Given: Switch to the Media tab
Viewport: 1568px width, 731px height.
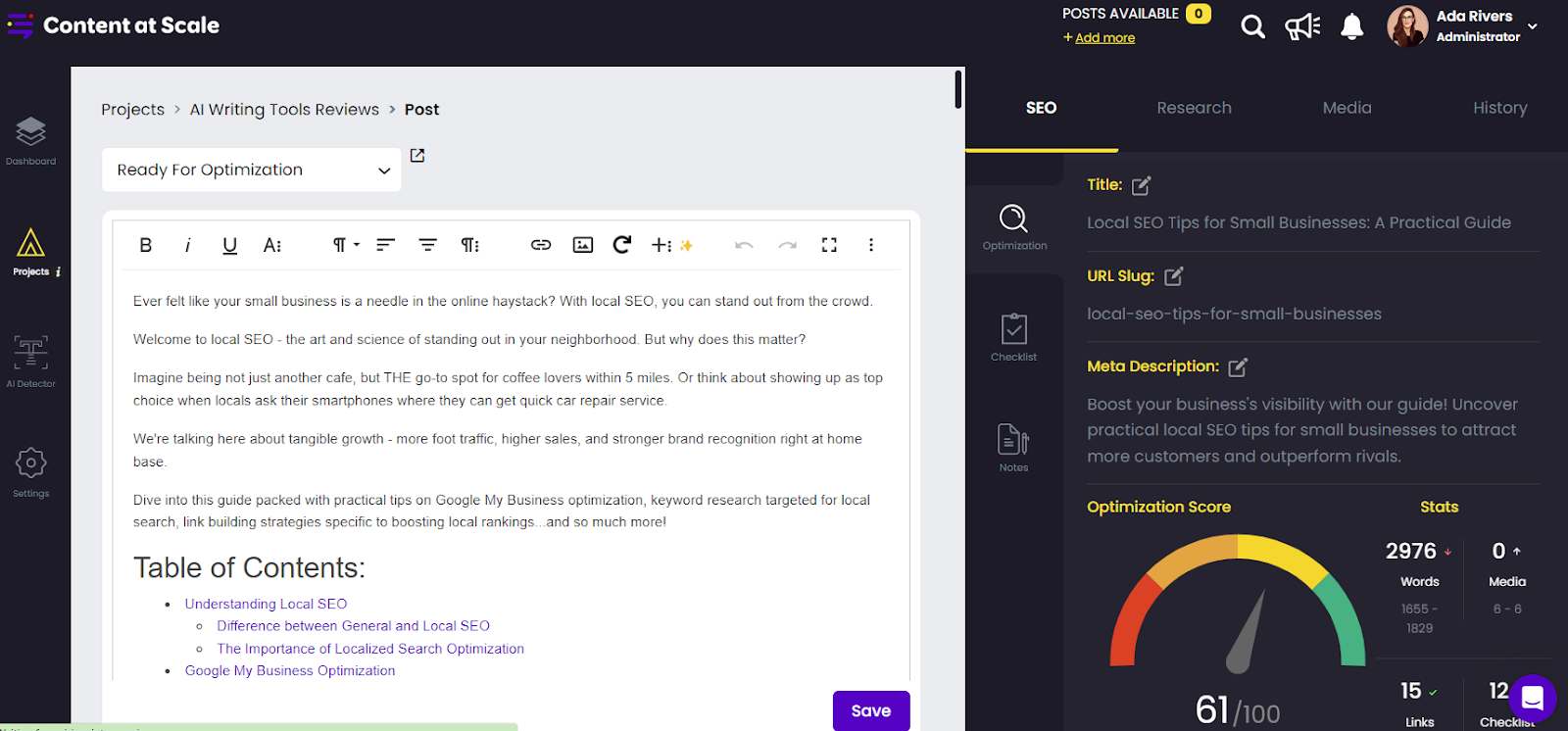Looking at the screenshot, I should [1347, 108].
